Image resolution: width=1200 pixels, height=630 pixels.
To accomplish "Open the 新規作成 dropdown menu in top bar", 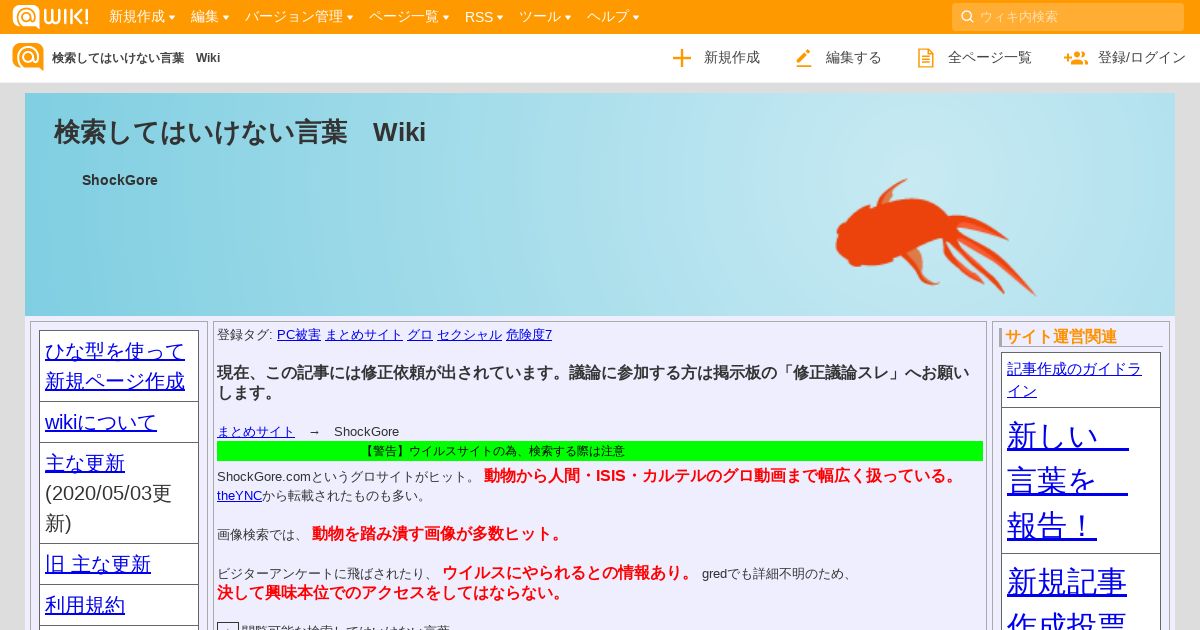I will click(142, 16).
